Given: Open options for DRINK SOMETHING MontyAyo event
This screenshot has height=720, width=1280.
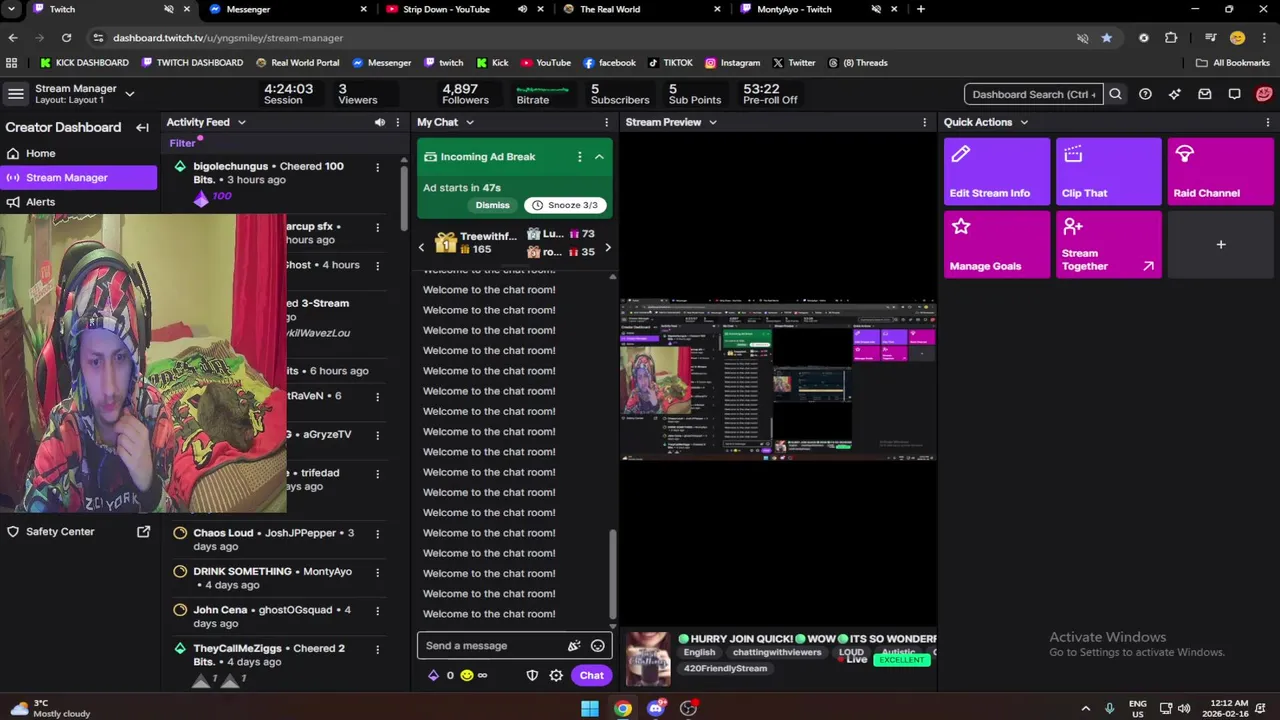Looking at the screenshot, I should point(377,573).
